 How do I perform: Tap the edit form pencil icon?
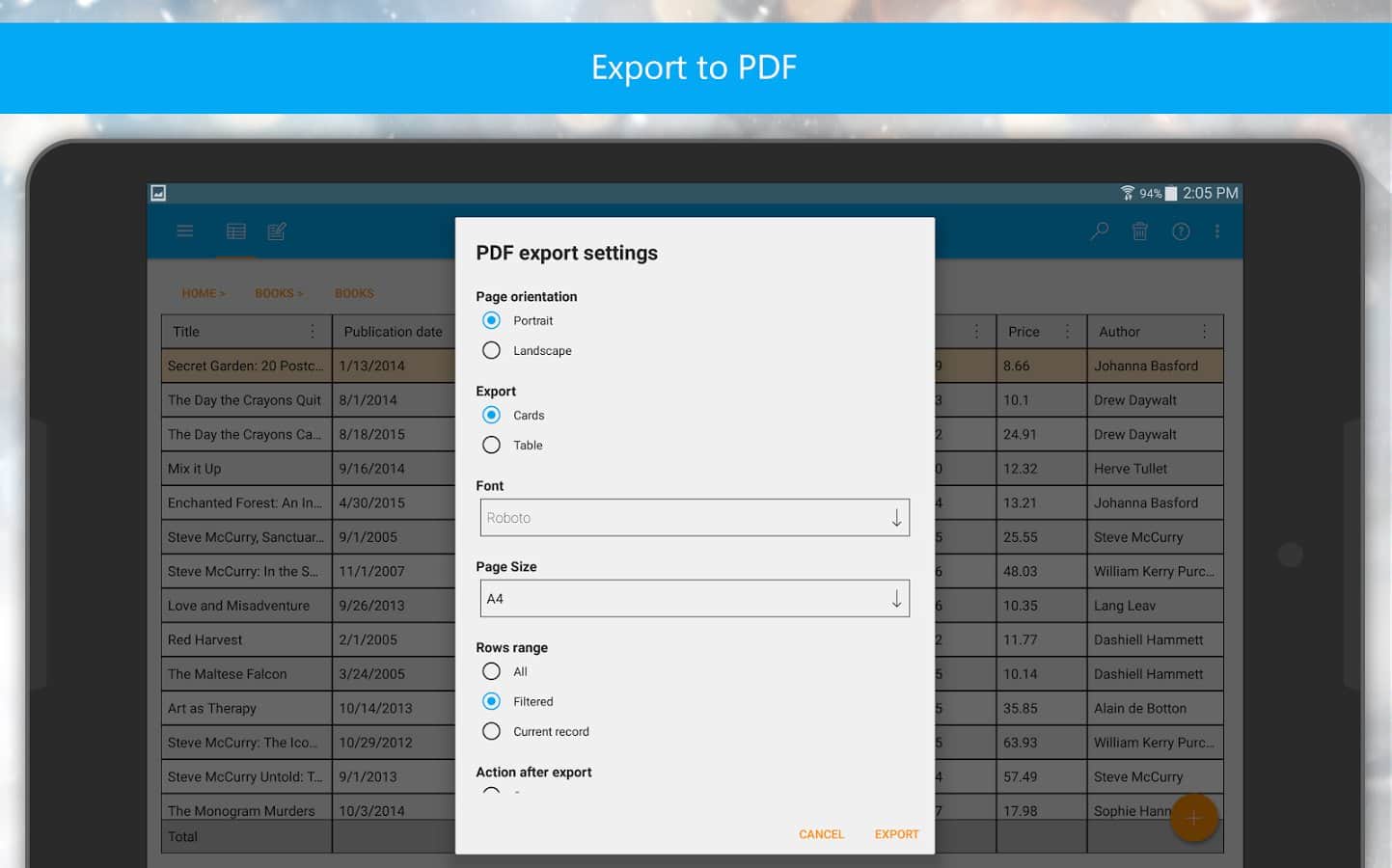pos(277,231)
